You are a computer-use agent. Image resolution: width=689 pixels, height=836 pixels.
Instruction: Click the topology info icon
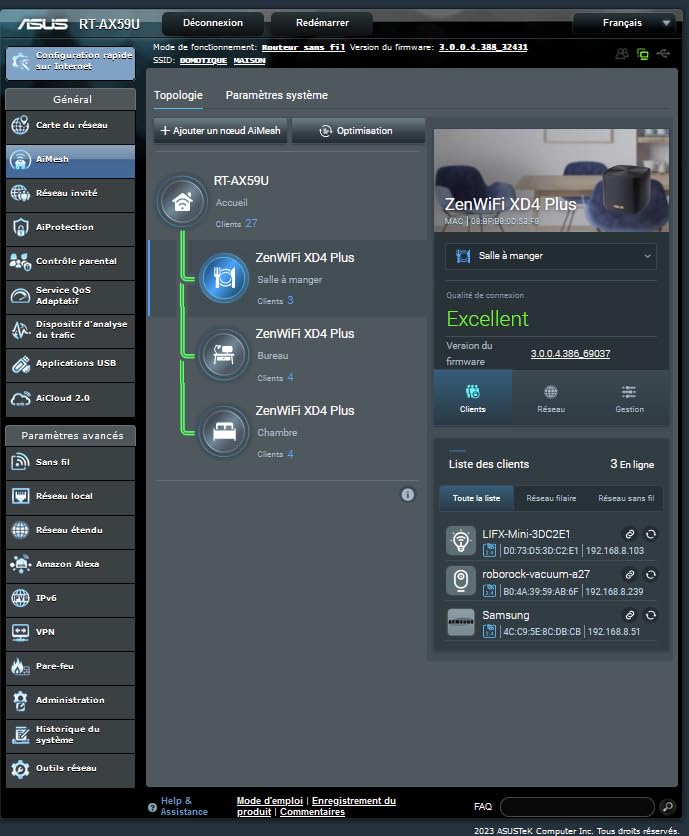pyautogui.click(x=408, y=494)
